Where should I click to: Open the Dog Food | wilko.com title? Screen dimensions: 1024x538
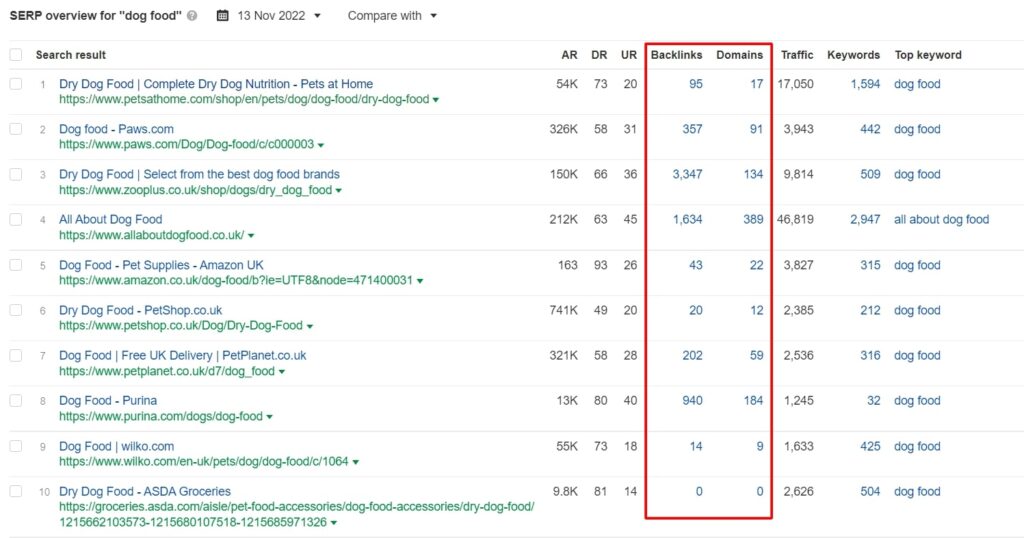pyautogui.click(x=116, y=446)
